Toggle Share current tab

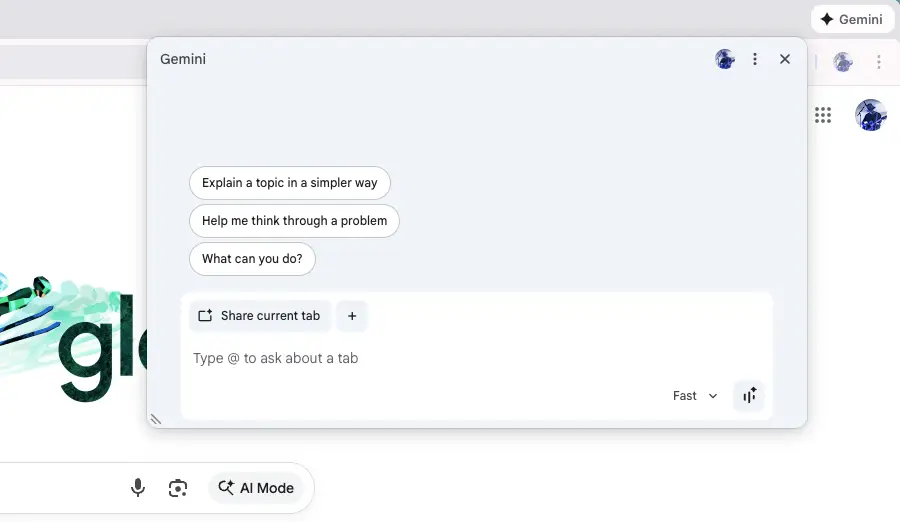coord(260,316)
